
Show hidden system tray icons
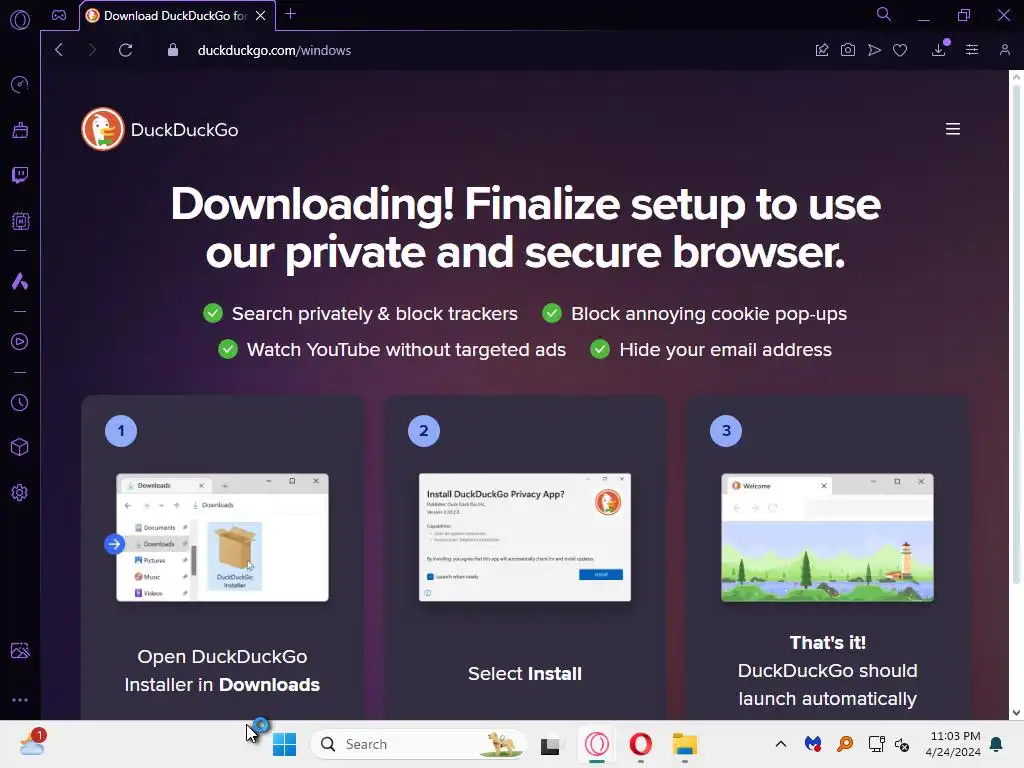780,744
